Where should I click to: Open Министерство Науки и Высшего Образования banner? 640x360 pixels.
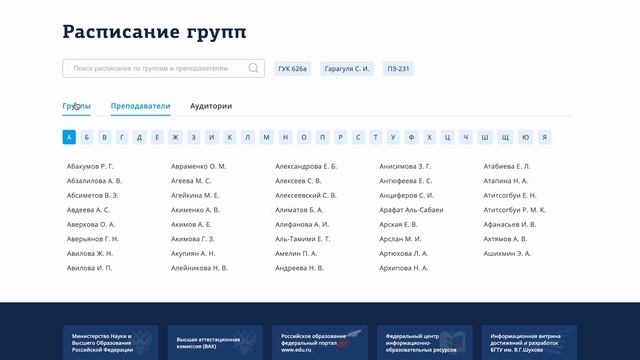coord(111,343)
